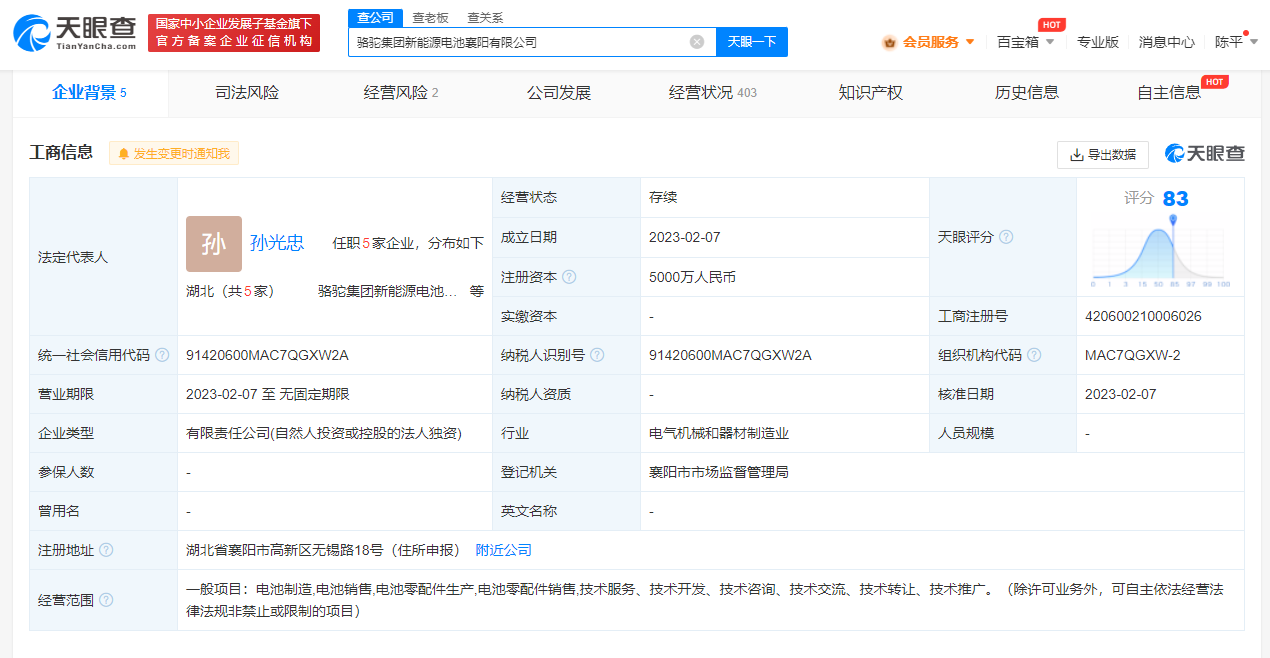Expand the 百宝箱 dropdown

pyautogui.click(x=1050, y=42)
